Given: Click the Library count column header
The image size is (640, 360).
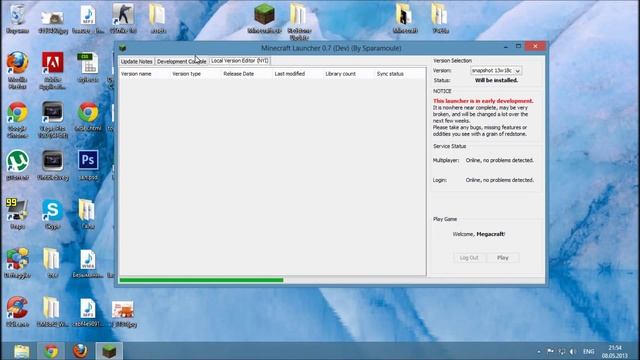Looking at the screenshot, I should 349,74.
